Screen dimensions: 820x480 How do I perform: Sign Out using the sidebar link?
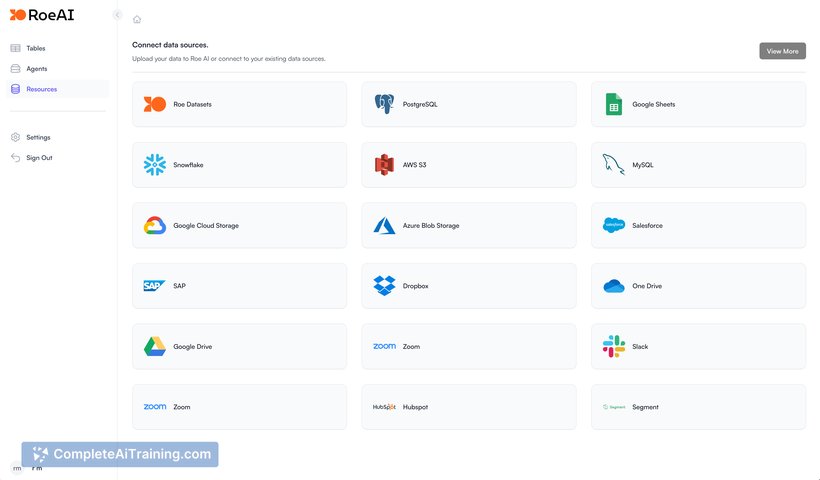[39, 157]
